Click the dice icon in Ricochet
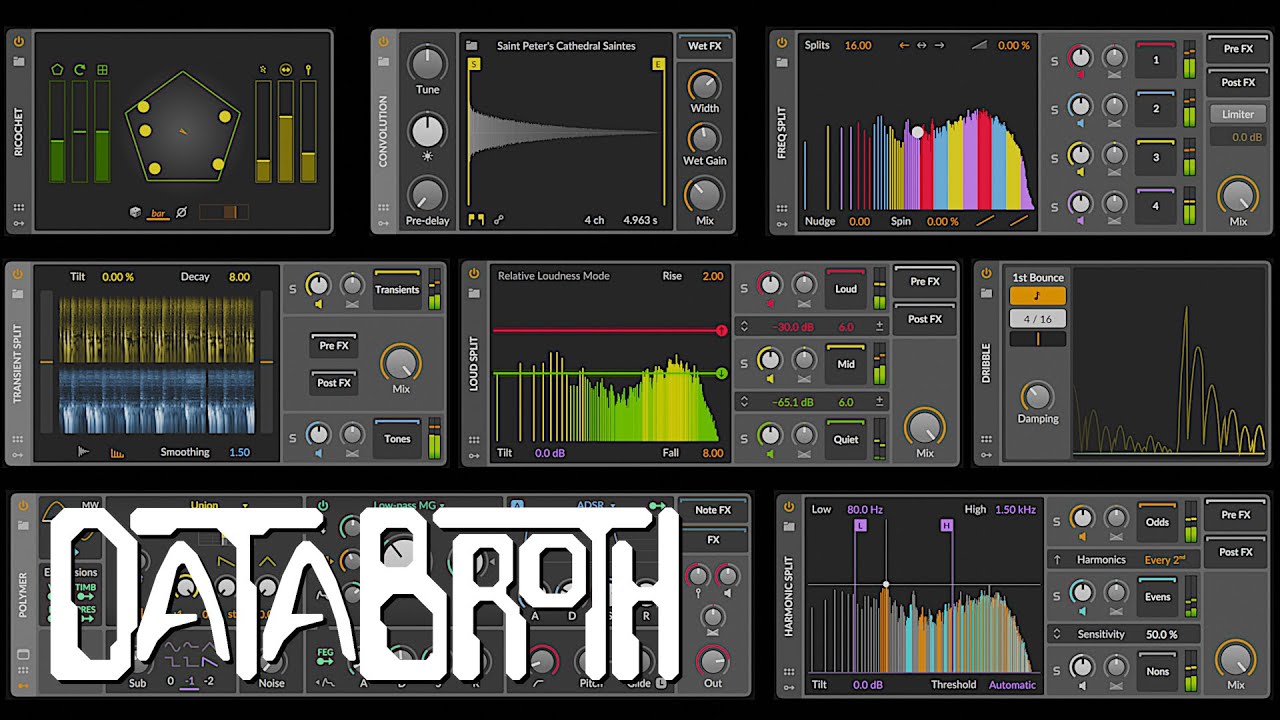 pyautogui.click(x=135, y=212)
